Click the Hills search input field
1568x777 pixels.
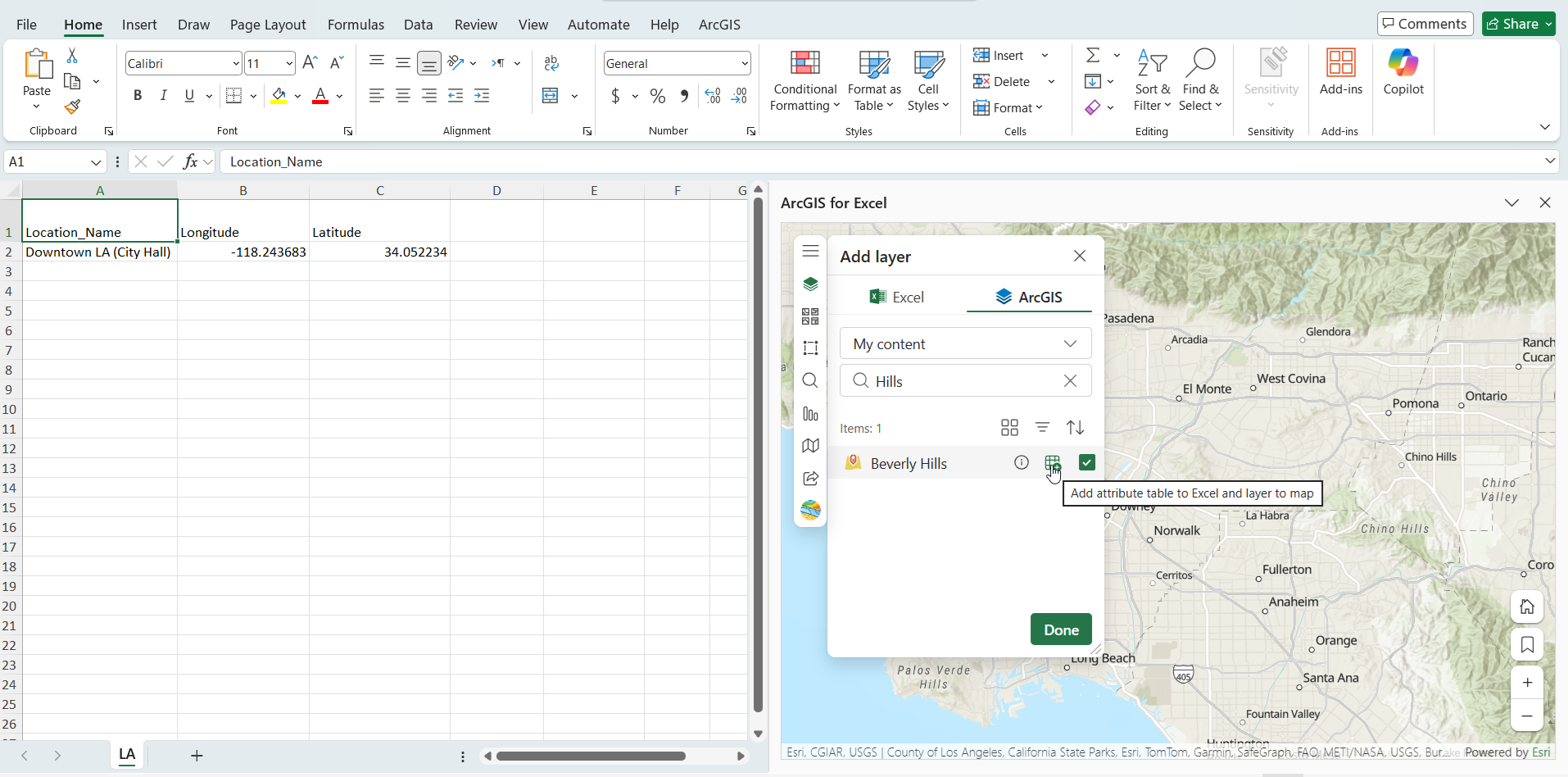coord(963,382)
